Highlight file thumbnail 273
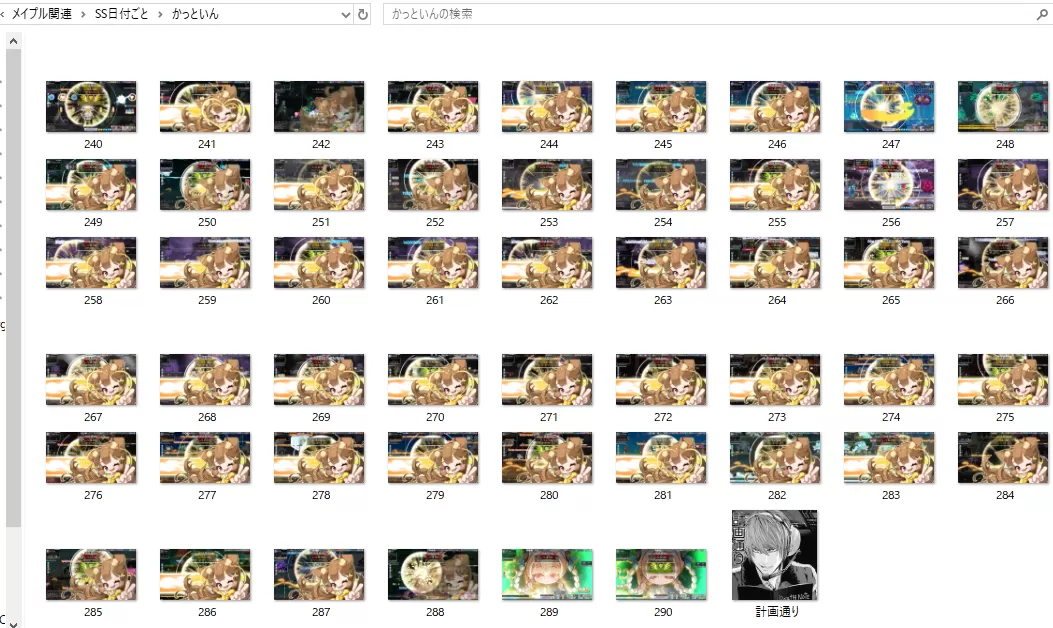 point(775,379)
